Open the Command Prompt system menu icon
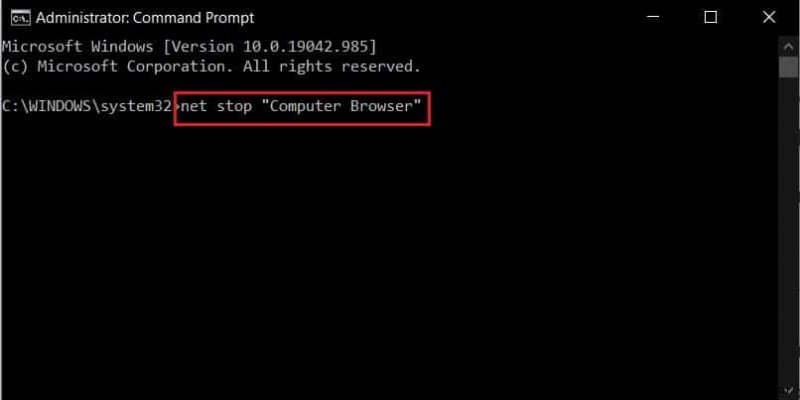 tap(19, 18)
